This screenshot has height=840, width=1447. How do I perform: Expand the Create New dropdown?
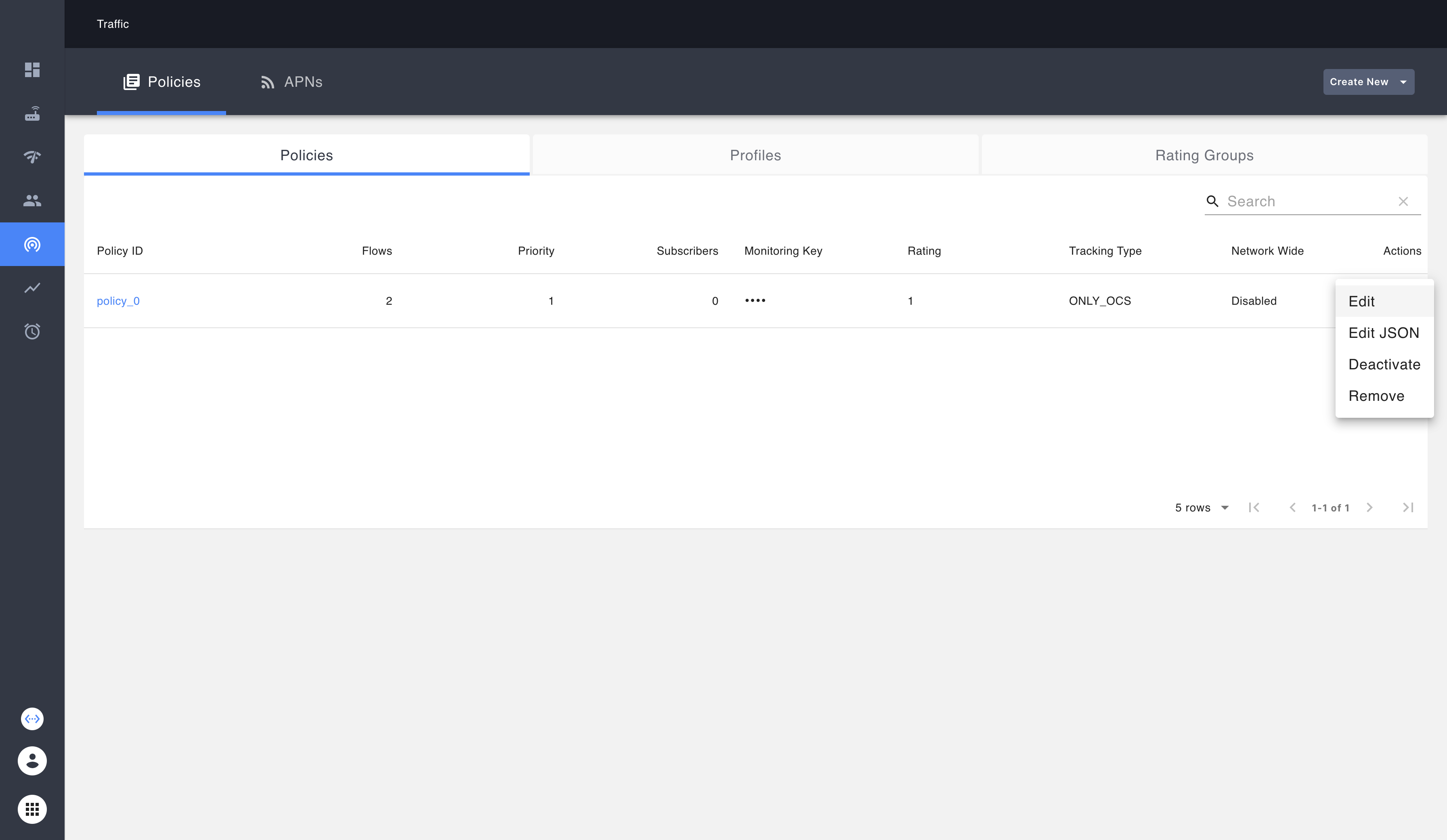pyautogui.click(x=1368, y=82)
